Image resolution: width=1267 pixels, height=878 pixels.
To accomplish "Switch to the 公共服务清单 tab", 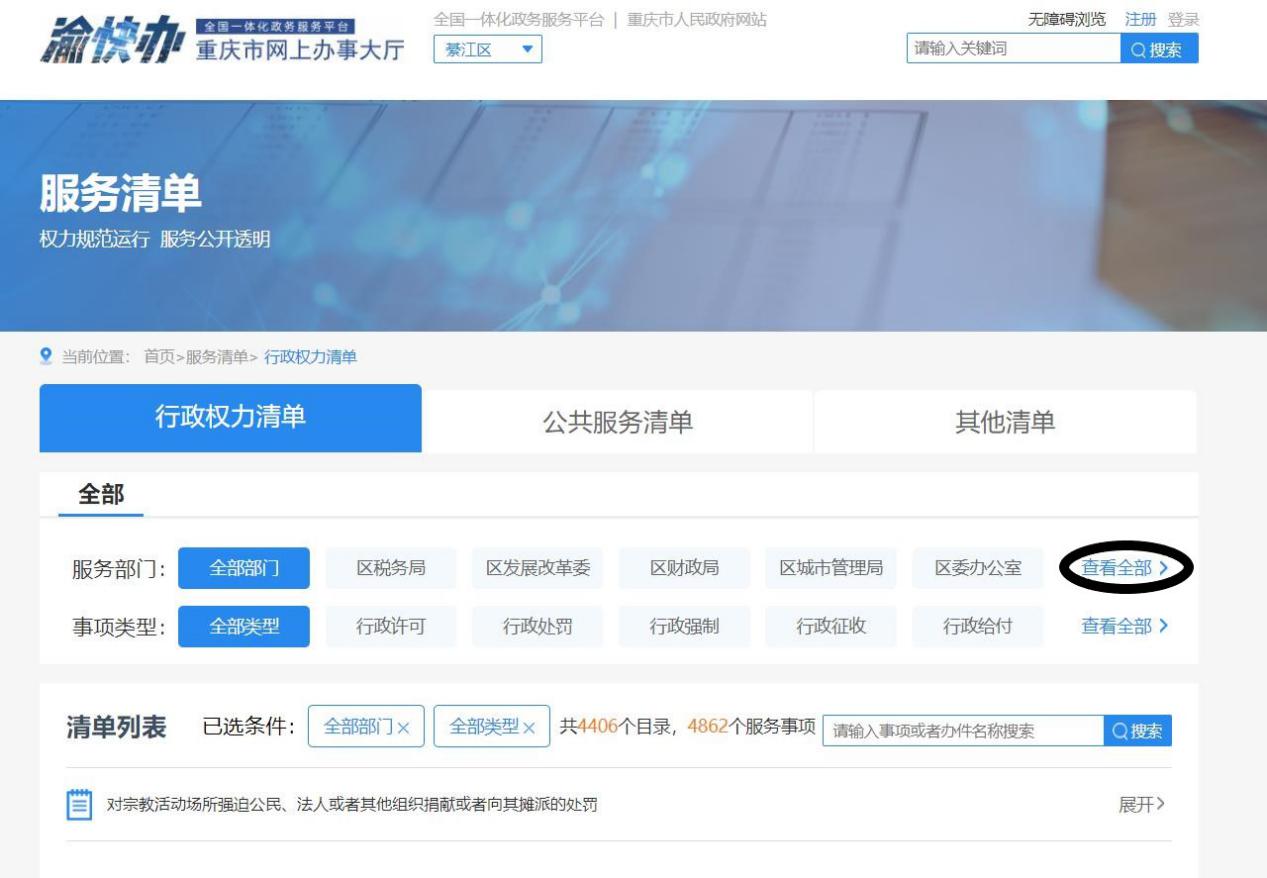I will (617, 422).
